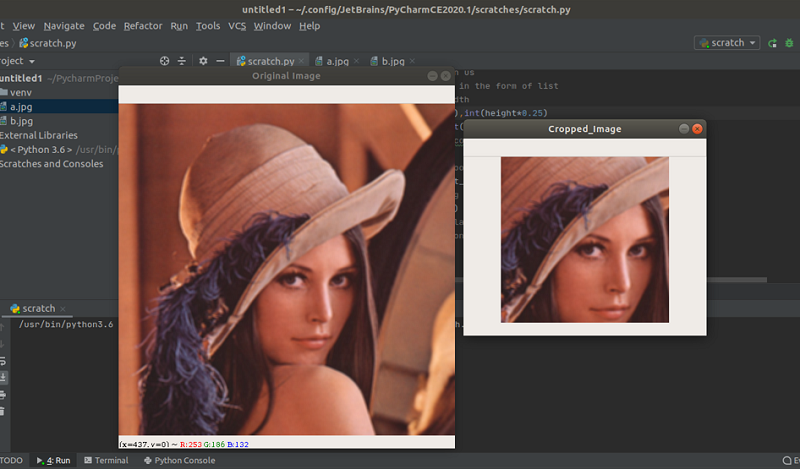
Task: Click the locate/select opened file icon
Action: [164, 61]
